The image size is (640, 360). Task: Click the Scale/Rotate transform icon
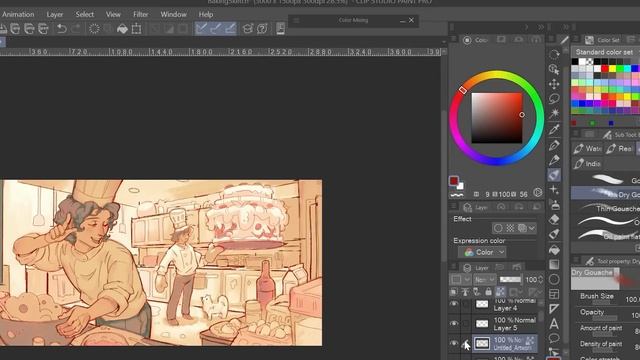coord(136,29)
